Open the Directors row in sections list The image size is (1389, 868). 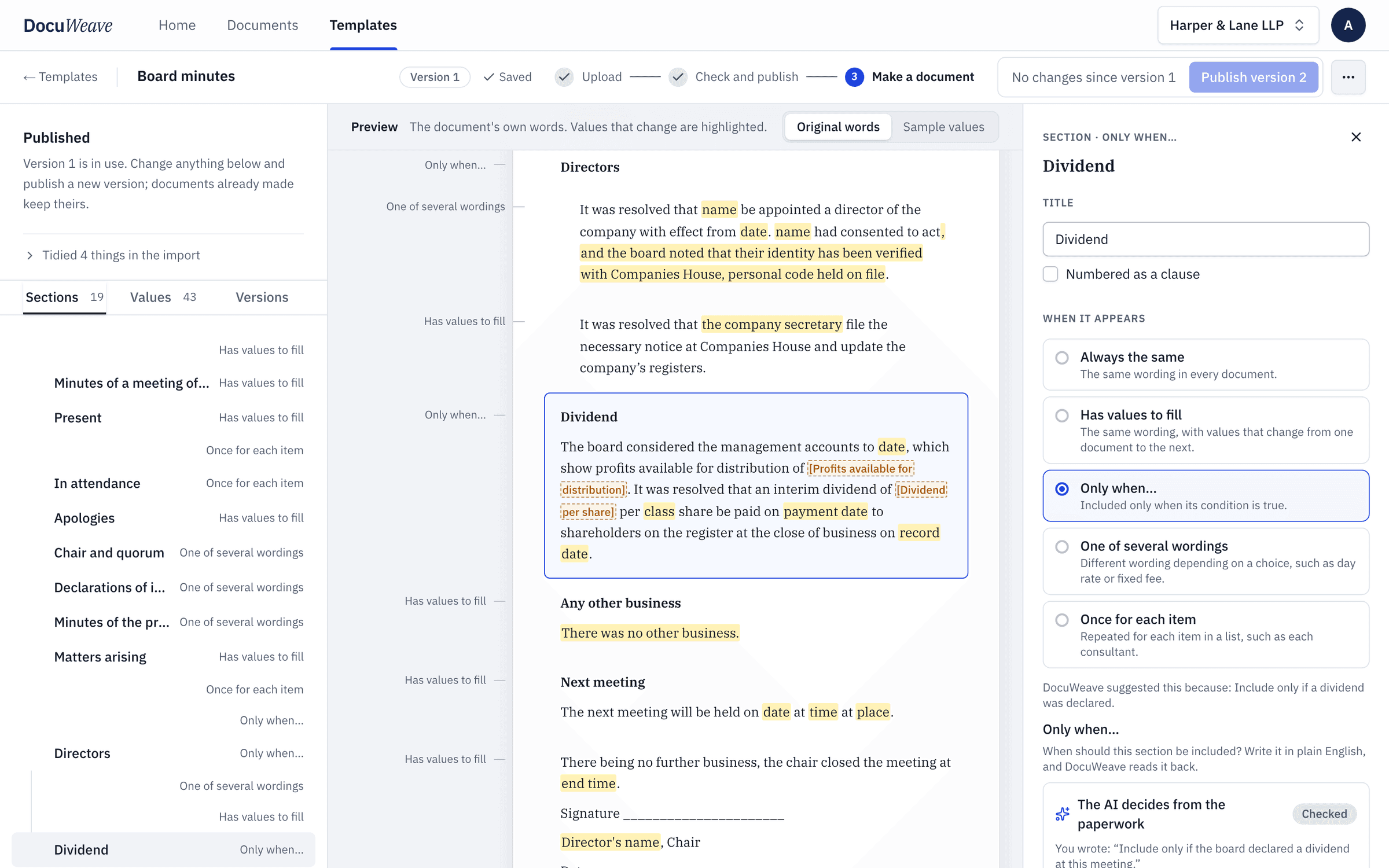click(x=163, y=753)
